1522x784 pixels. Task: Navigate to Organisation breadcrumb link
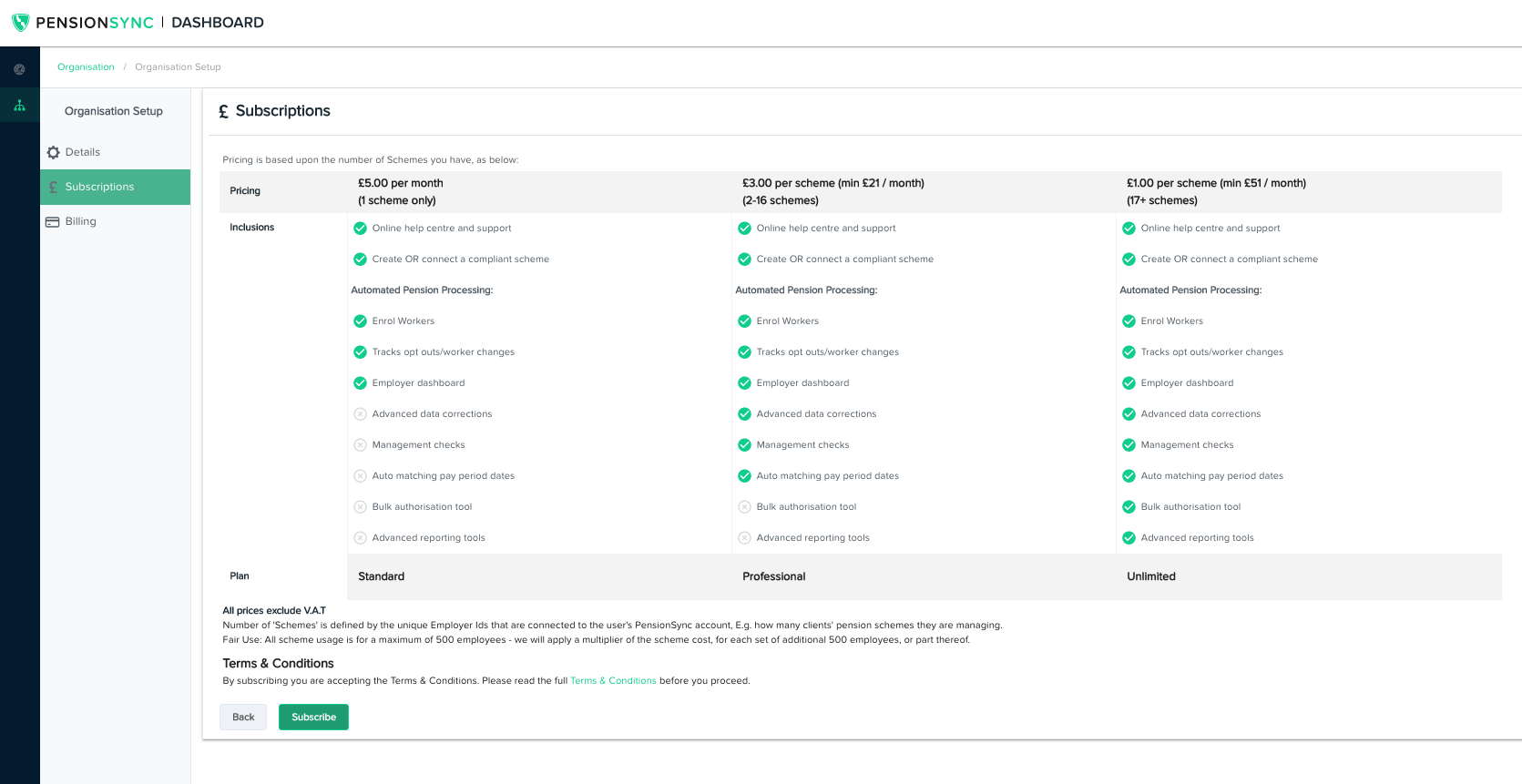[86, 67]
